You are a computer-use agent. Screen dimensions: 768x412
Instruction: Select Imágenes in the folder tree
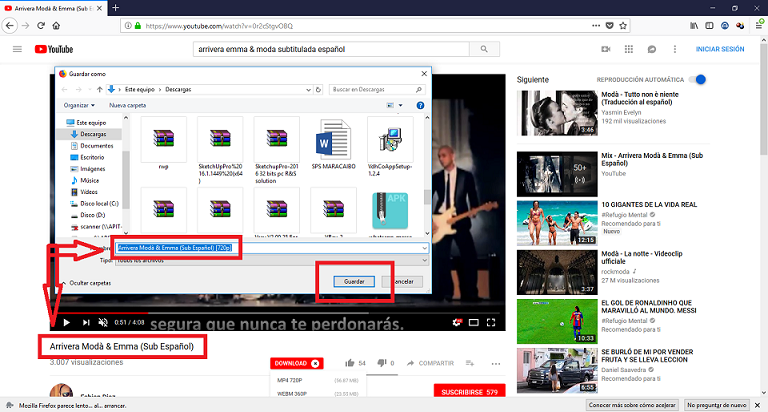[88, 169]
